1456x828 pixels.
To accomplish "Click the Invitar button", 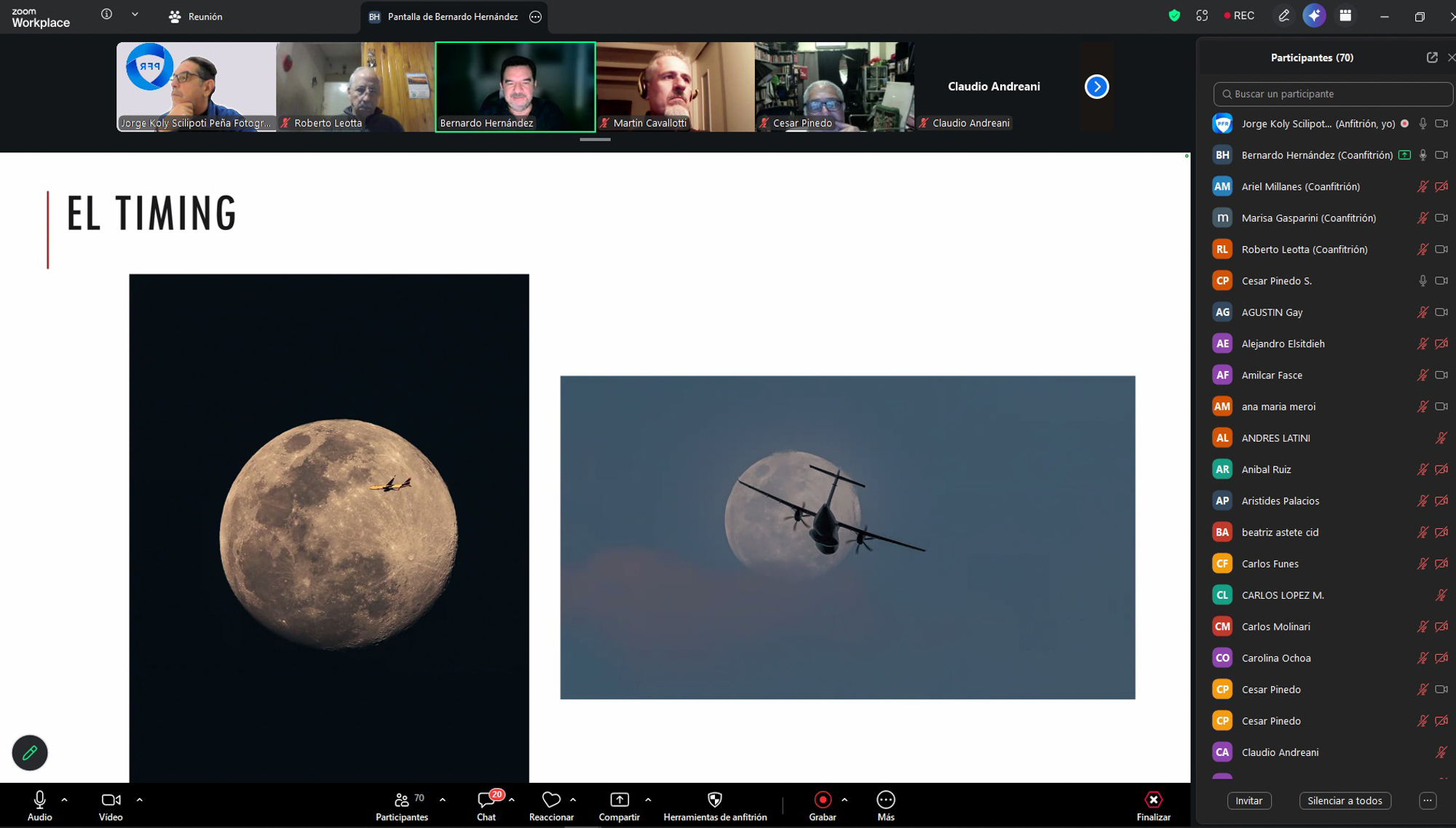I will (1249, 800).
